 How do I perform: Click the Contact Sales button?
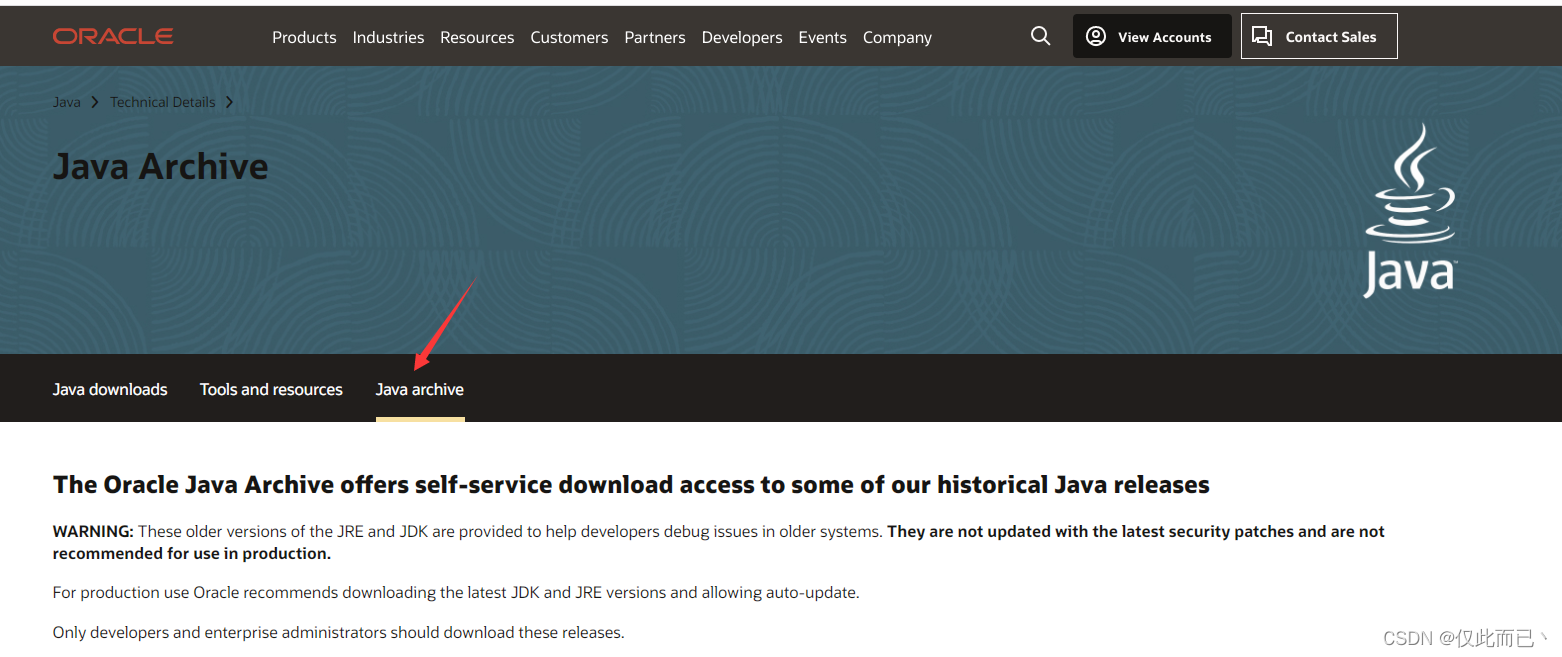pos(1319,35)
